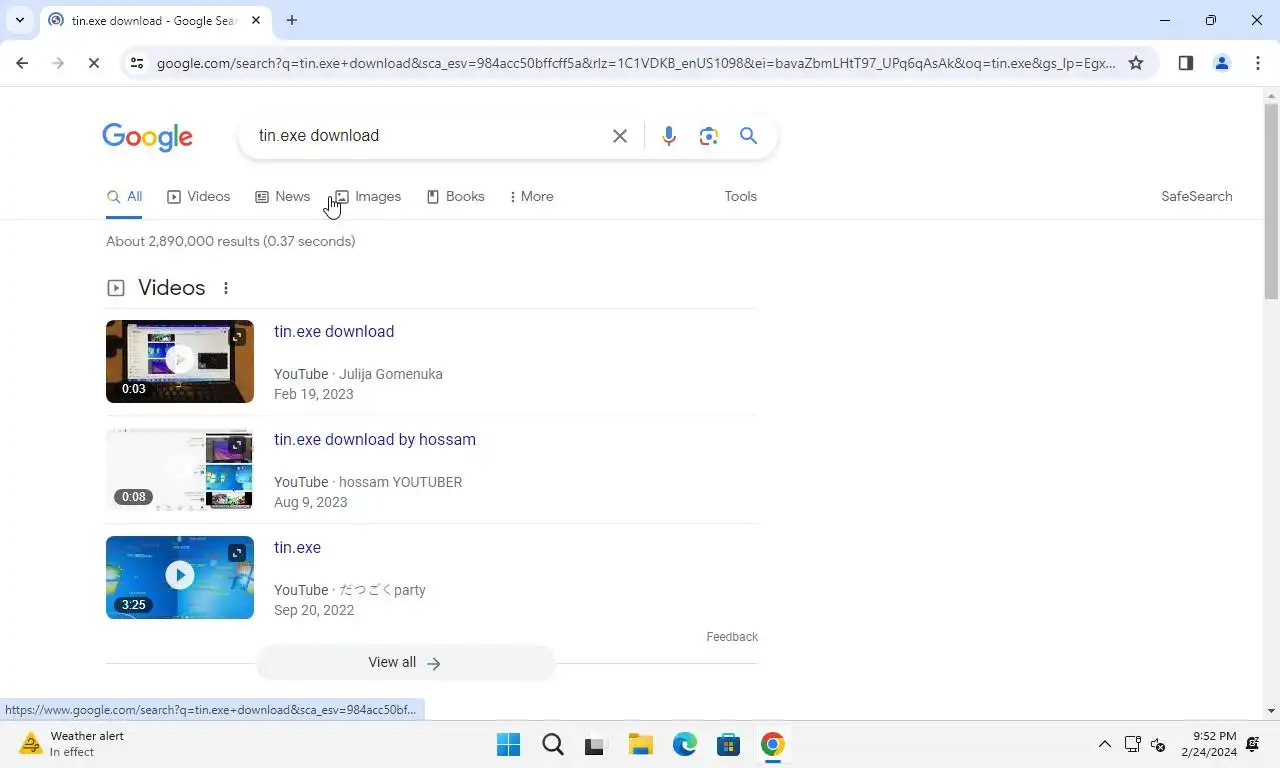Viewport: 1280px width, 768px height.
Task: Click the Chrome taskbar icon
Action: point(772,744)
